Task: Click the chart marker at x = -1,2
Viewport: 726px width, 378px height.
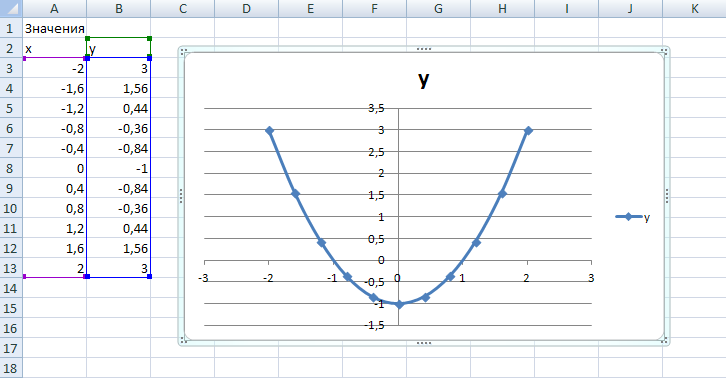Action: [321, 242]
